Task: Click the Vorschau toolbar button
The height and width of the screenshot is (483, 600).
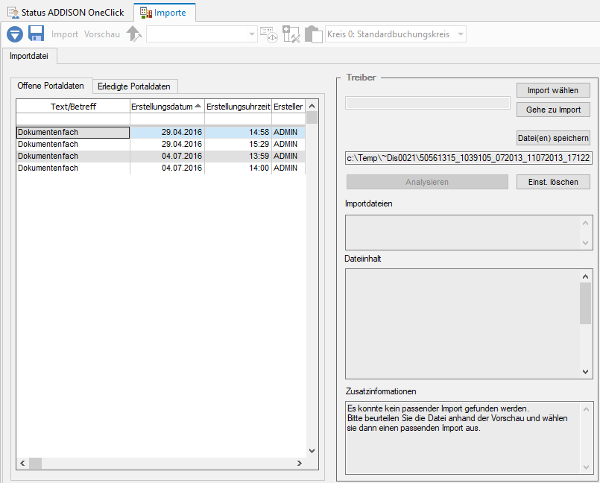Action: click(102, 34)
